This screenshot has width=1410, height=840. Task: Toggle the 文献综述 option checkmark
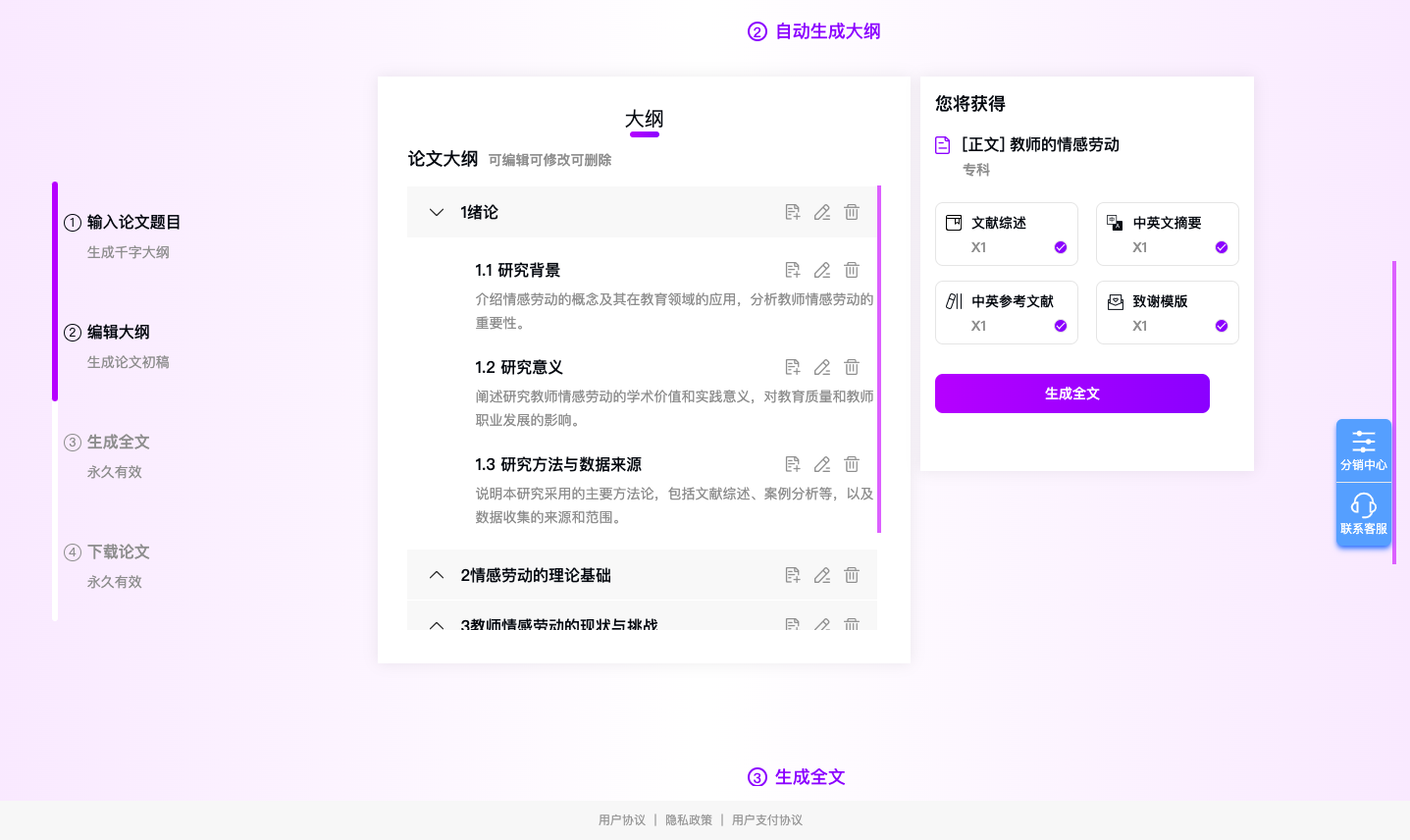coord(1061,247)
